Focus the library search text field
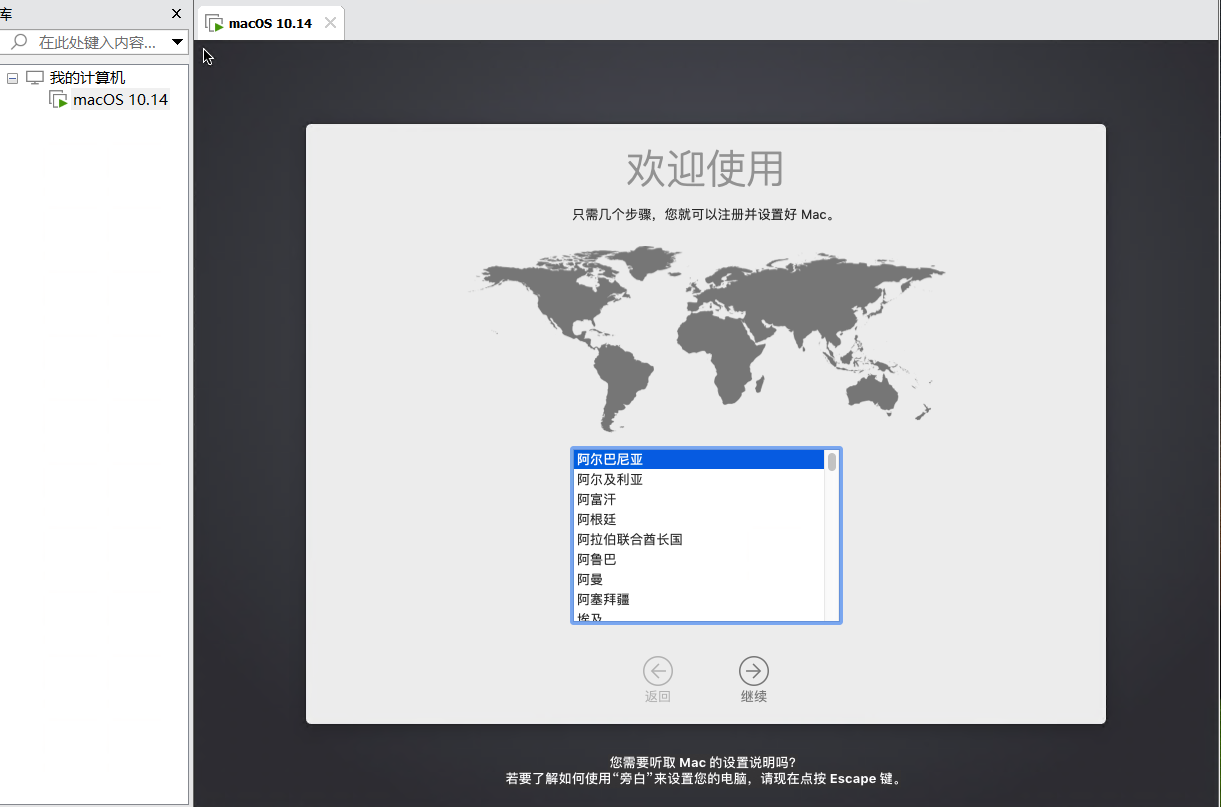The image size is (1221, 807). click(97, 42)
